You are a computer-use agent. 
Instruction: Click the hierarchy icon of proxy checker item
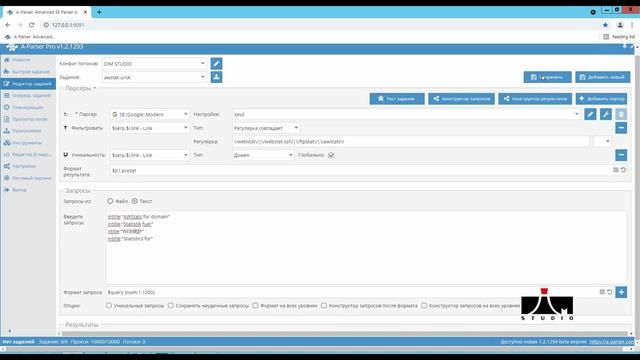(7, 131)
